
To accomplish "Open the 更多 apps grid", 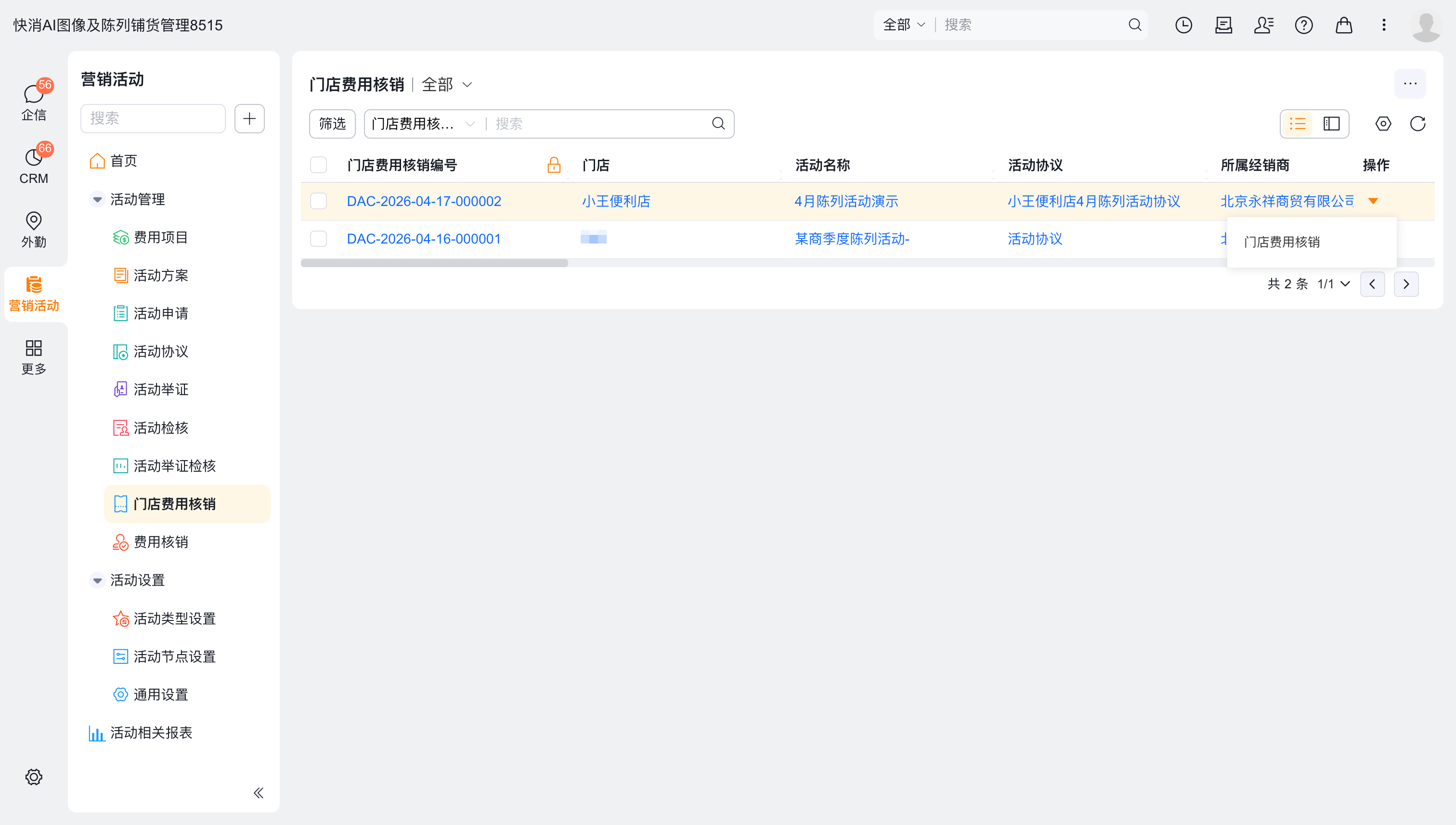I will point(34,356).
